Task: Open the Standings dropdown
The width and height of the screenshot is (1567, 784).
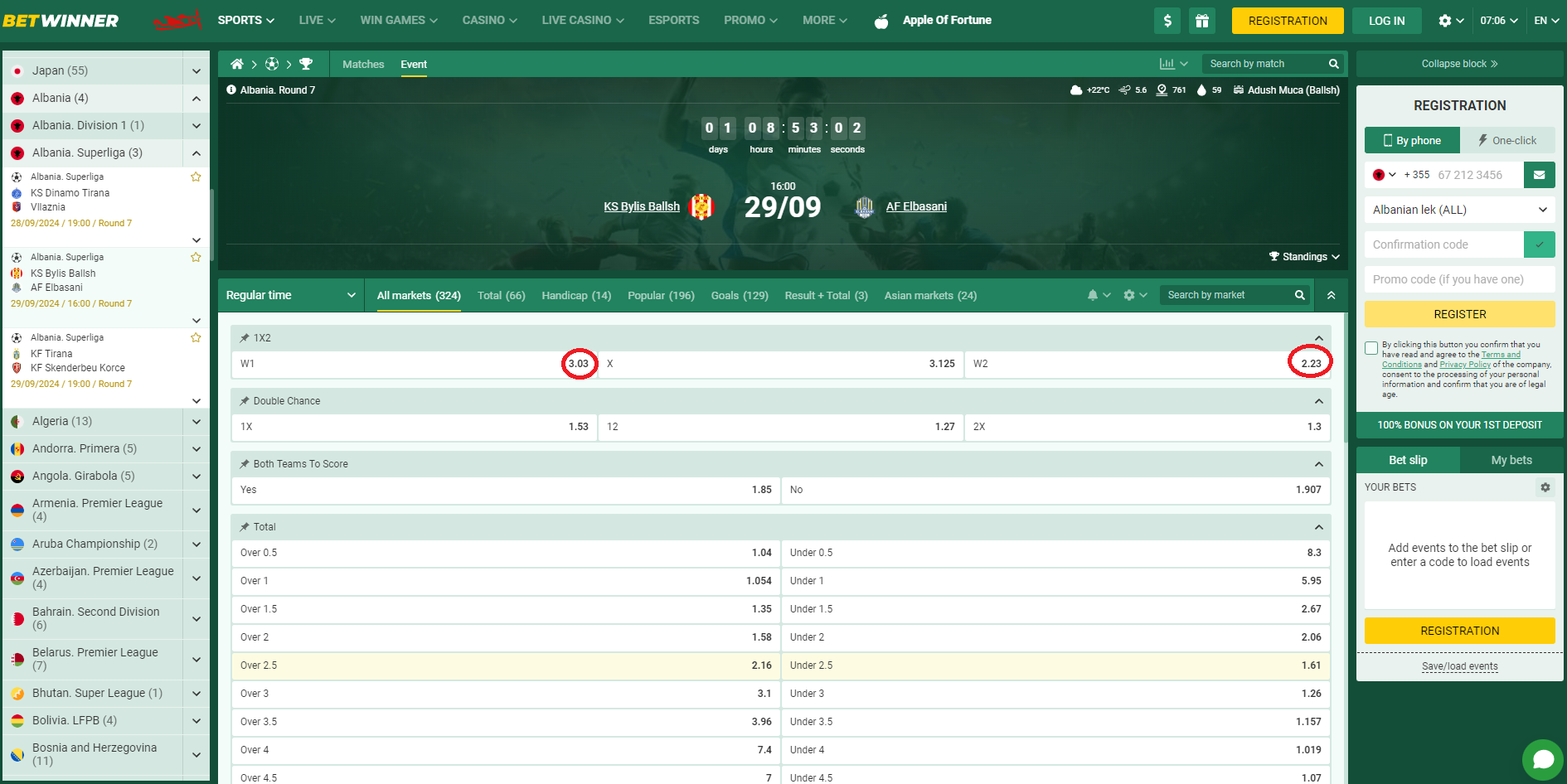Action: pos(1304,257)
